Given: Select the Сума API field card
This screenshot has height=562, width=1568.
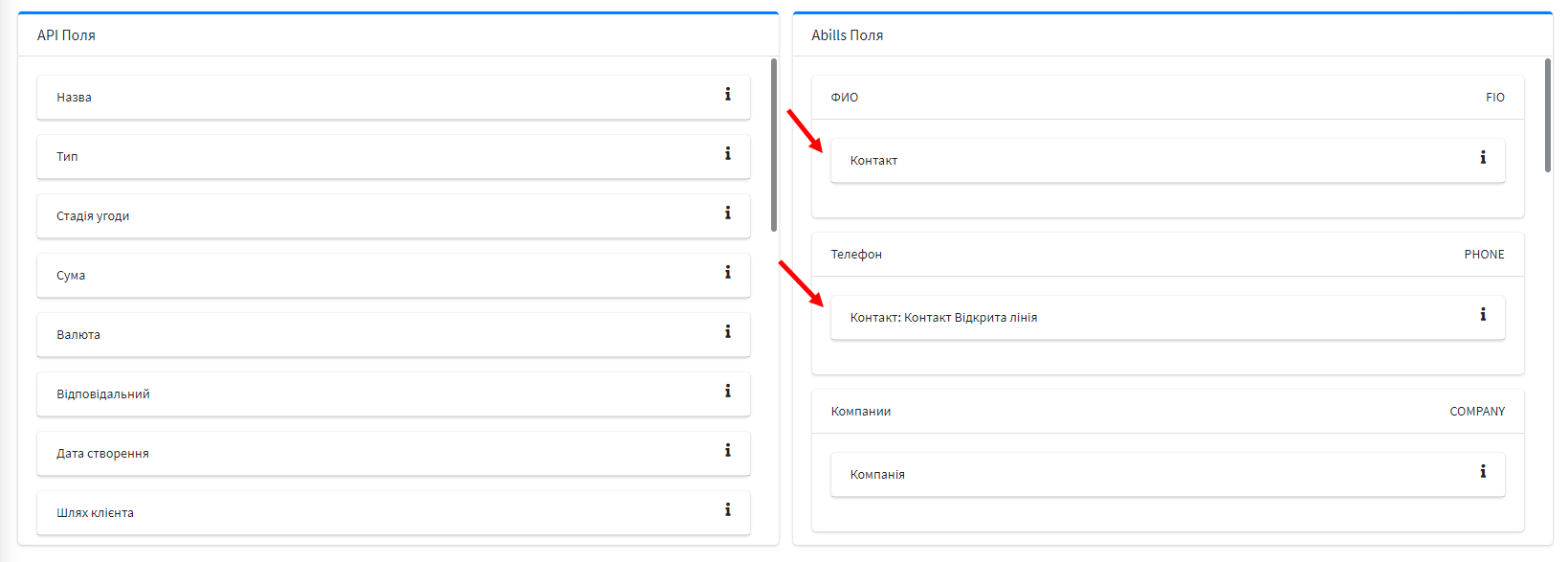Looking at the screenshot, I should [x=383, y=276].
